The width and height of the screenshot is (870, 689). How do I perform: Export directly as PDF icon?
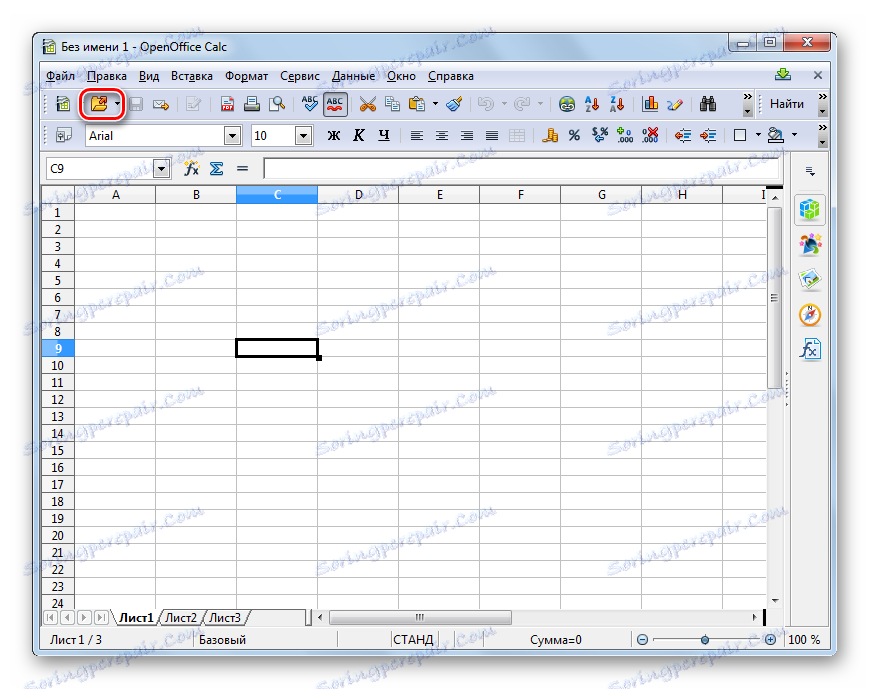click(227, 104)
